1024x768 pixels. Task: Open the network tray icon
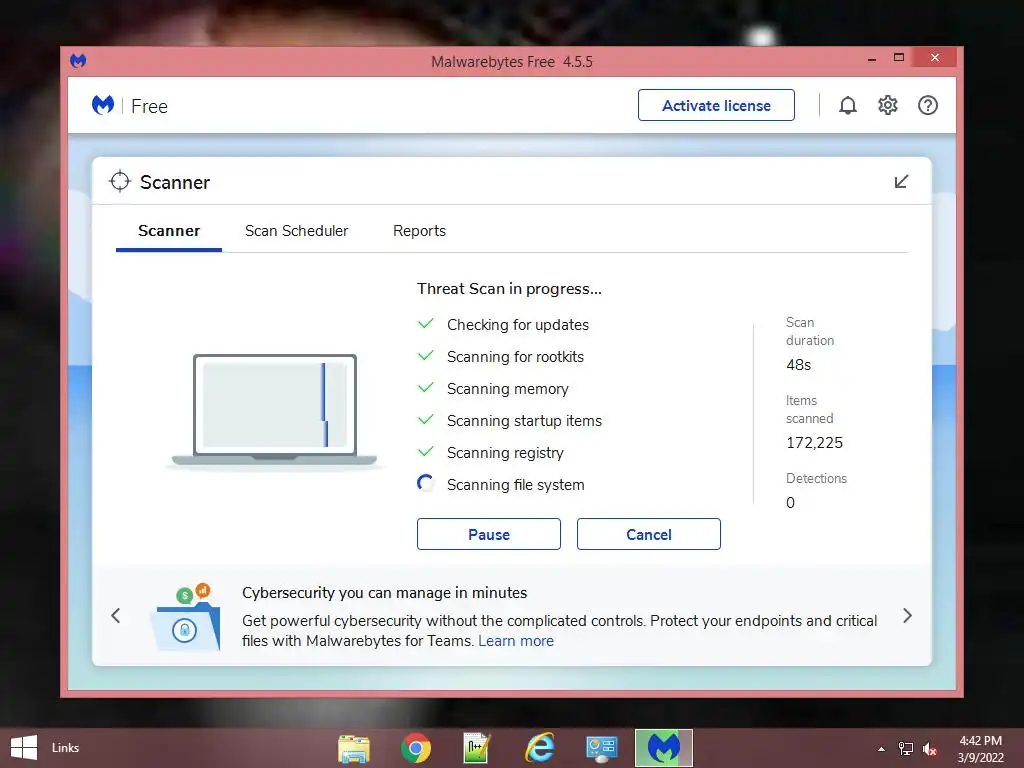(906, 749)
